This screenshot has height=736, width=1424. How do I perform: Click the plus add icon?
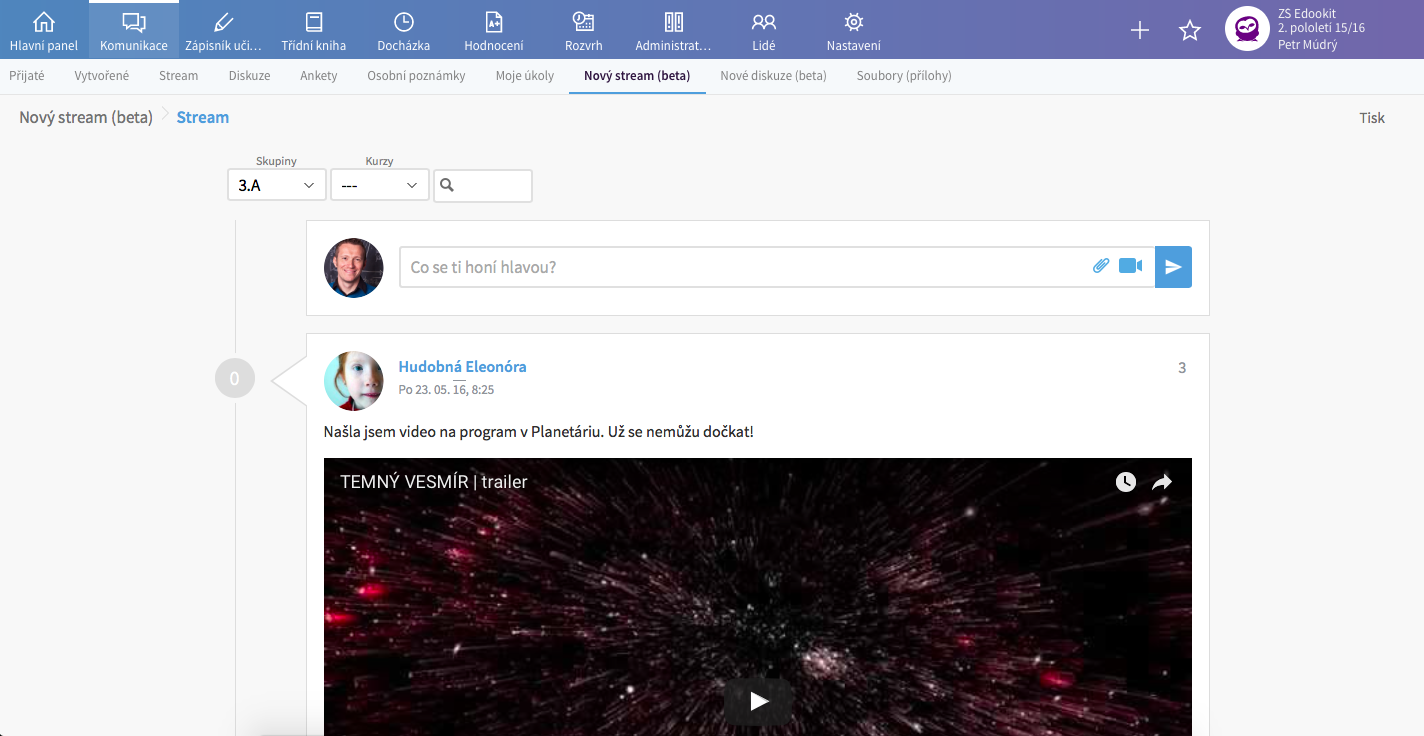1140,30
